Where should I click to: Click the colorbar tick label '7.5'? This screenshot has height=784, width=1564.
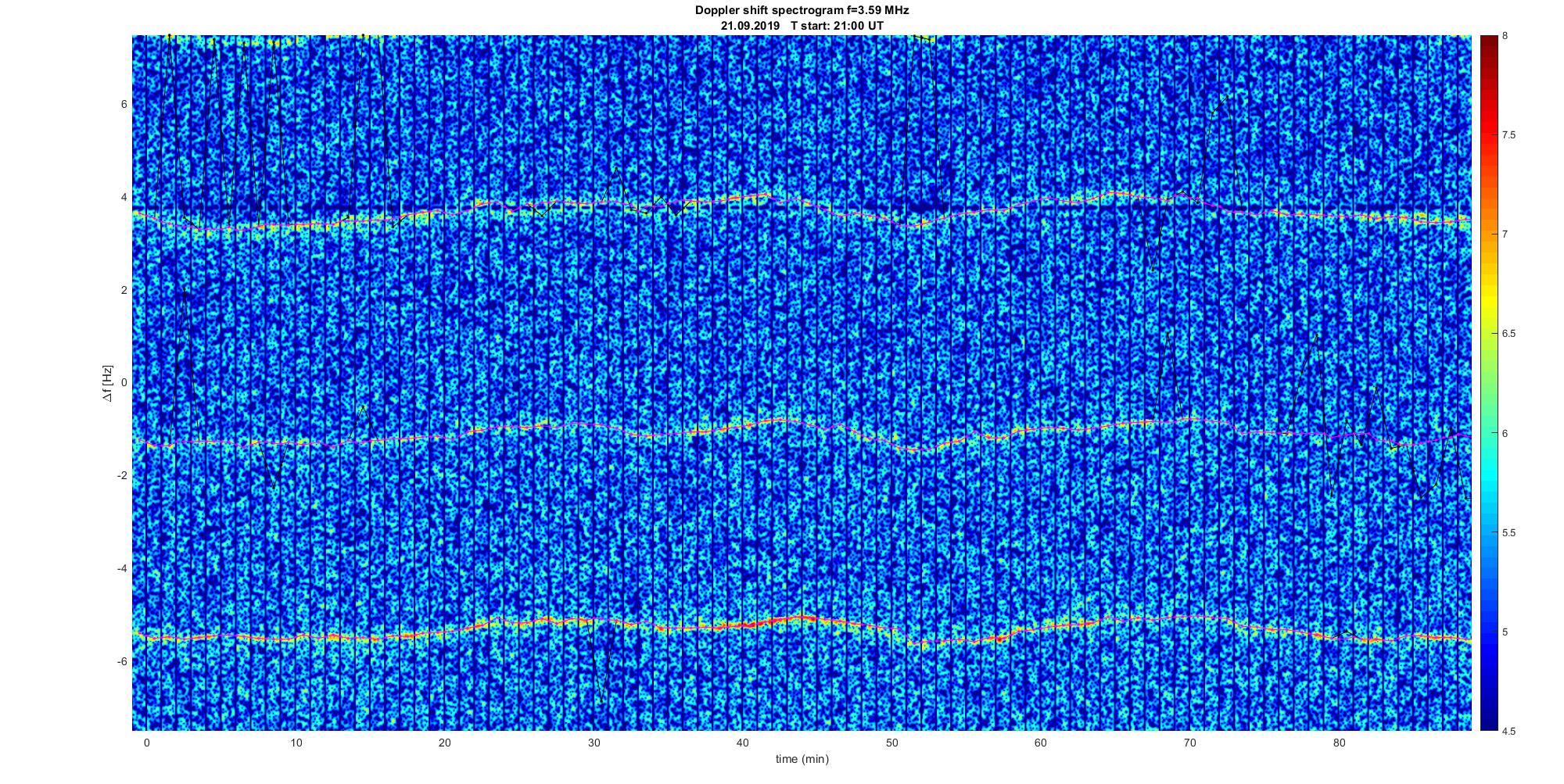pyautogui.click(x=1508, y=135)
